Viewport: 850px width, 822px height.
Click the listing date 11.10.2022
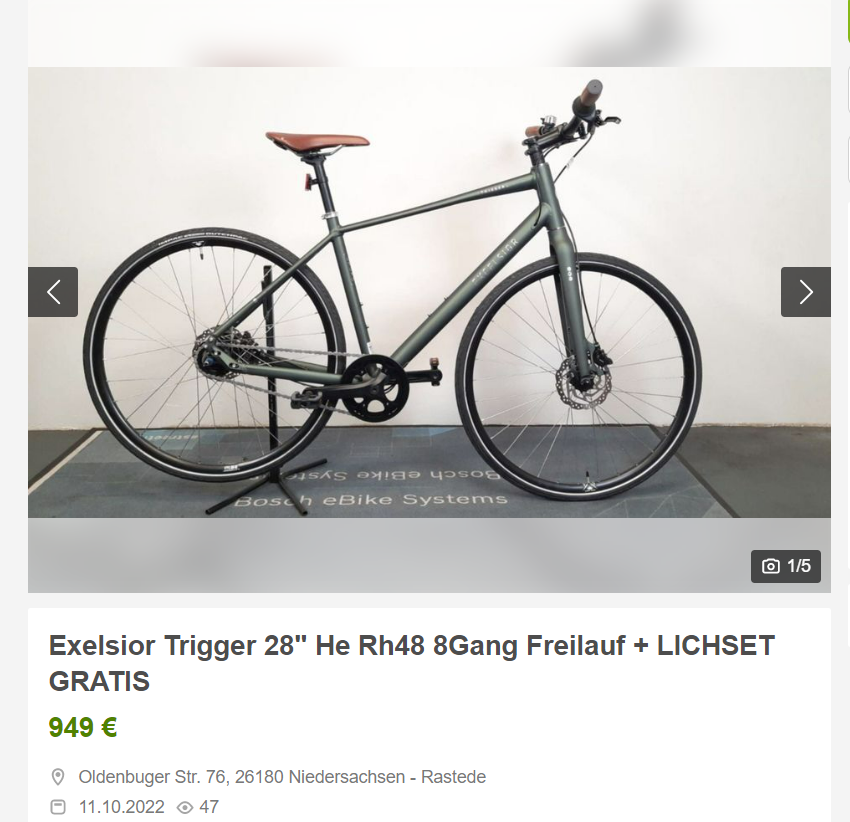pos(121,807)
